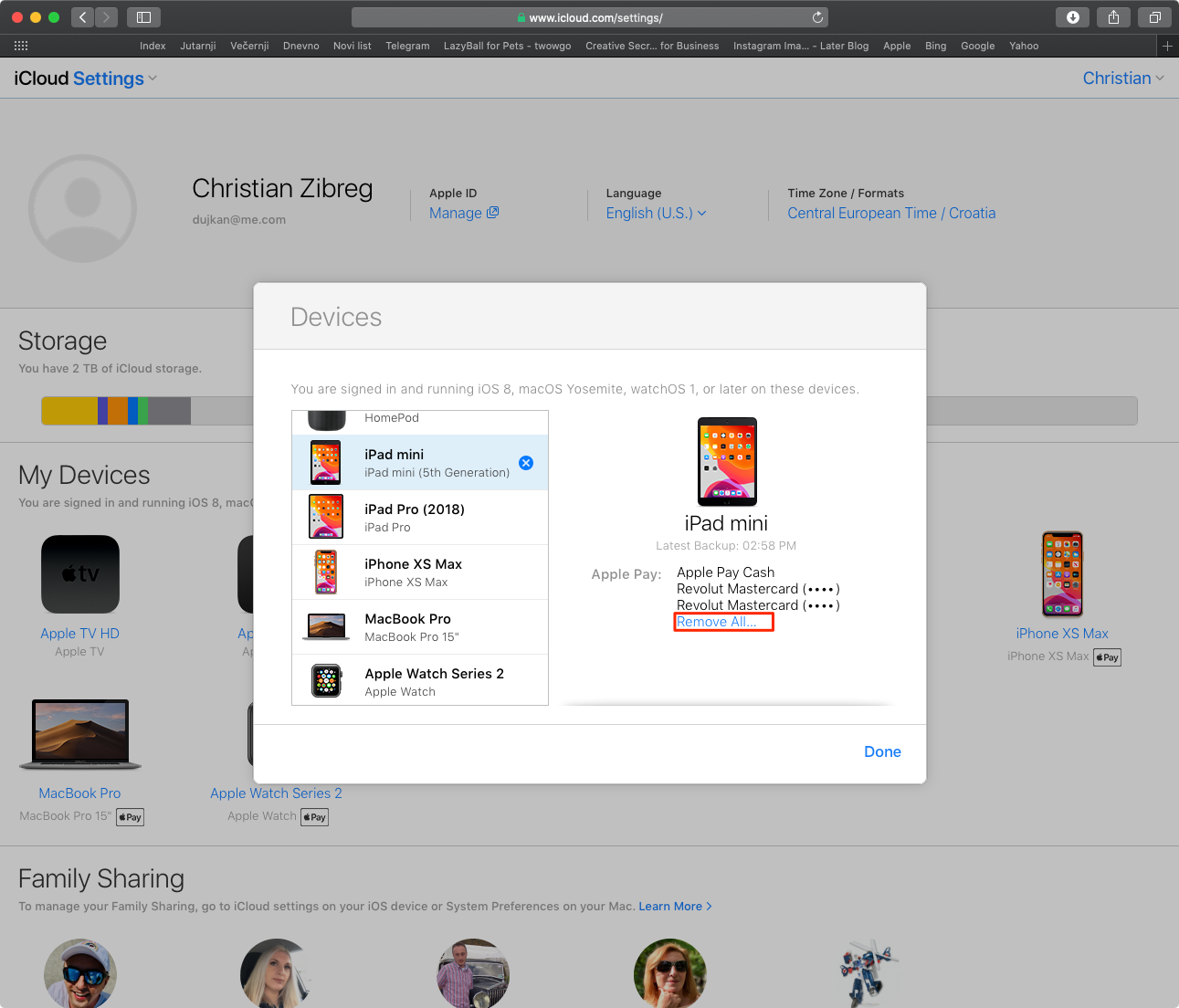Open the Večernji bookmark
The width and height of the screenshot is (1179, 1008).
(249, 46)
